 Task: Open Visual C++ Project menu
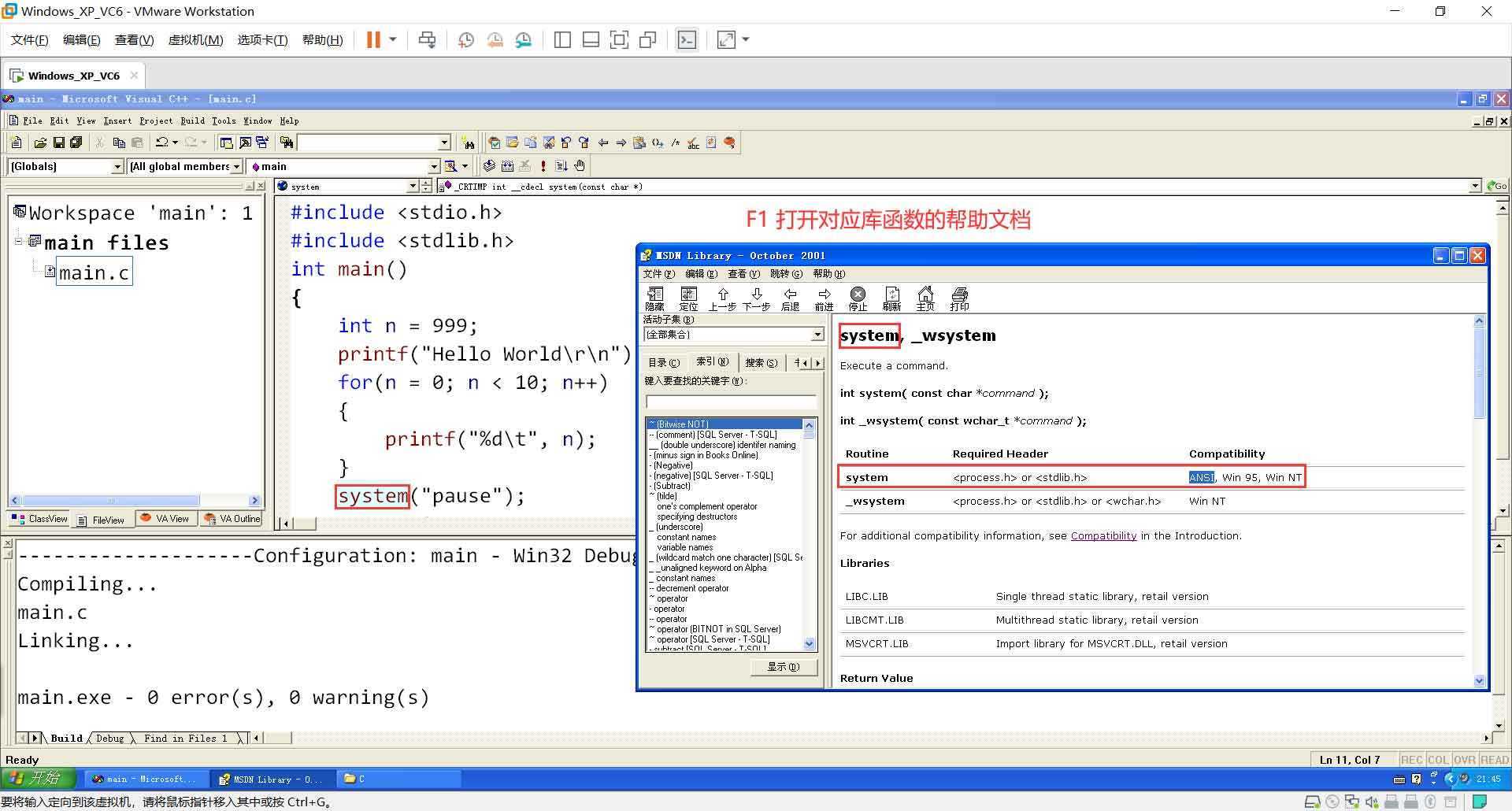[156, 121]
